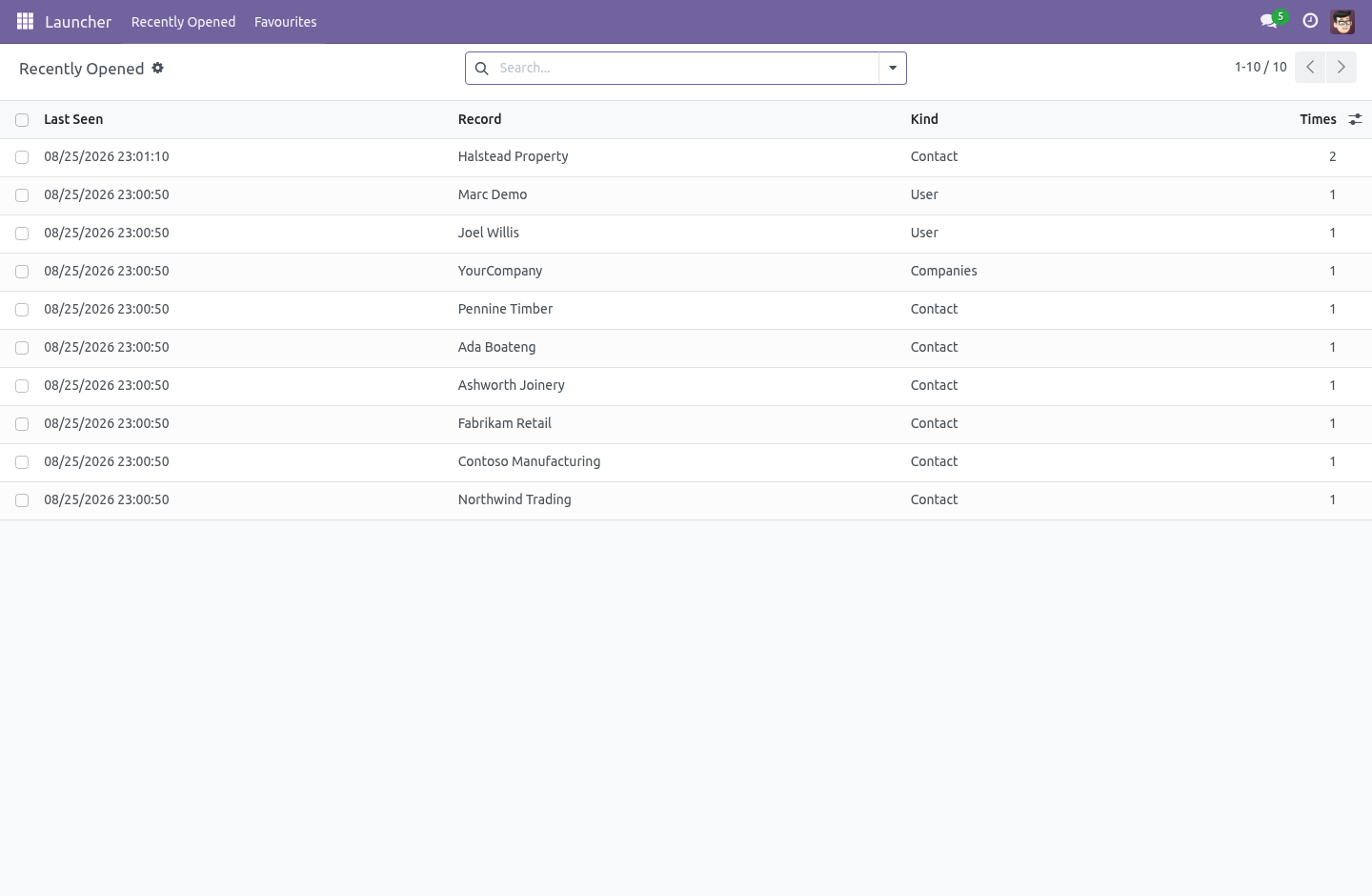
Task: Tick the select-all checkbox in header
Action: click(22, 120)
